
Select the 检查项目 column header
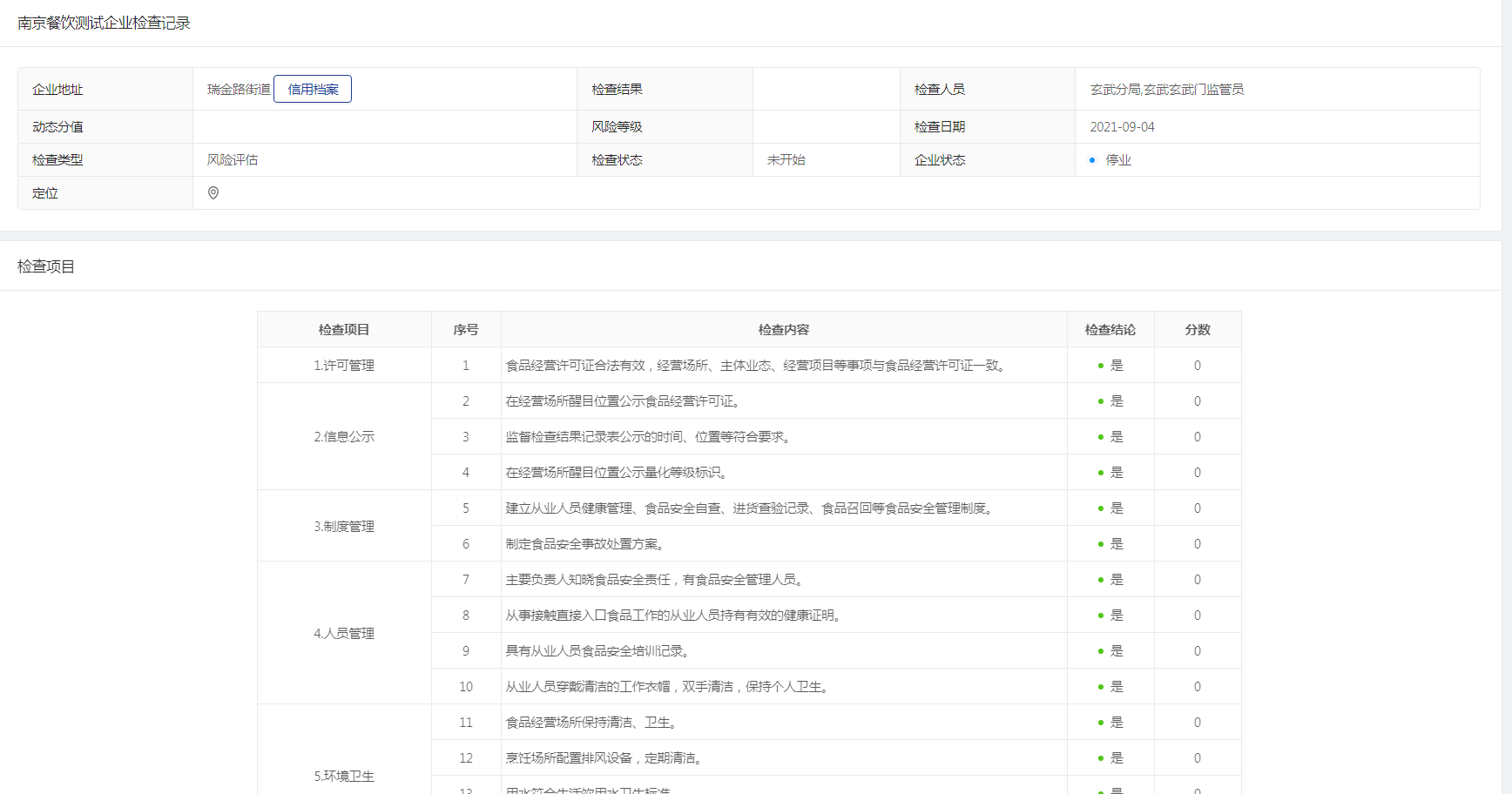tap(344, 330)
